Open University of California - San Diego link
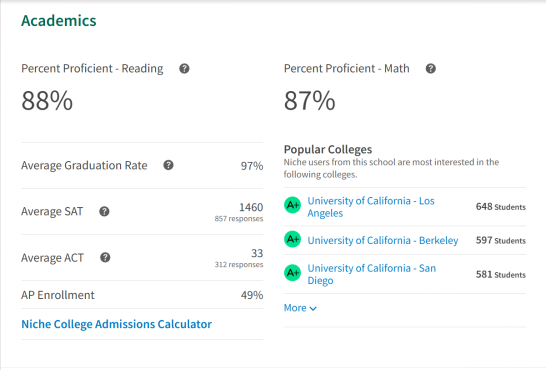The width and height of the screenshot is (546, 370). pos(372,274)
